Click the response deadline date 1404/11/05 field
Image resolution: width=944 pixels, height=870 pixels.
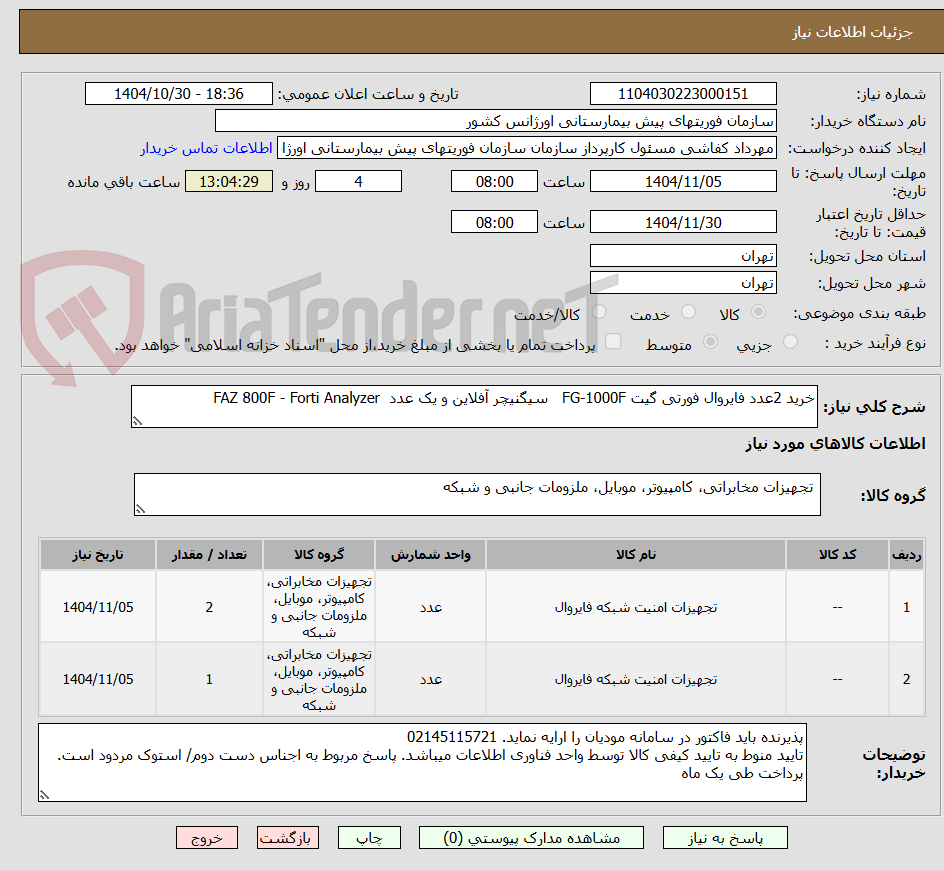(683, 181)
